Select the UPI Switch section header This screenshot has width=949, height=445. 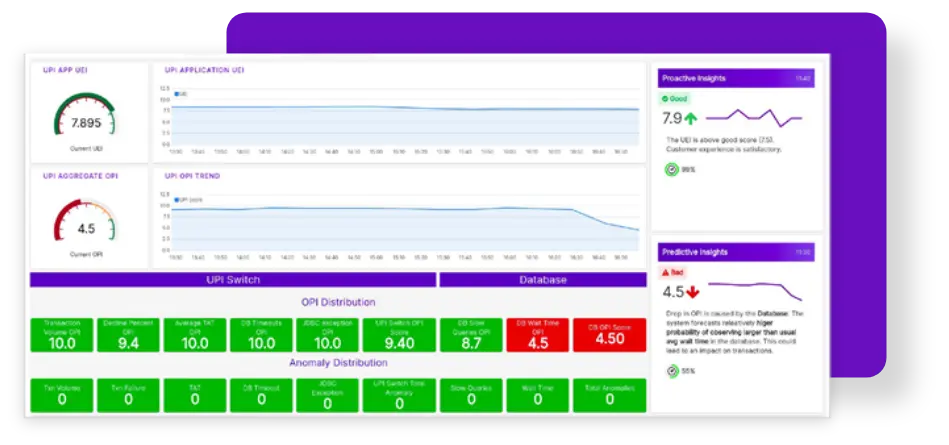pyautogui.click(x=233, y=280)
